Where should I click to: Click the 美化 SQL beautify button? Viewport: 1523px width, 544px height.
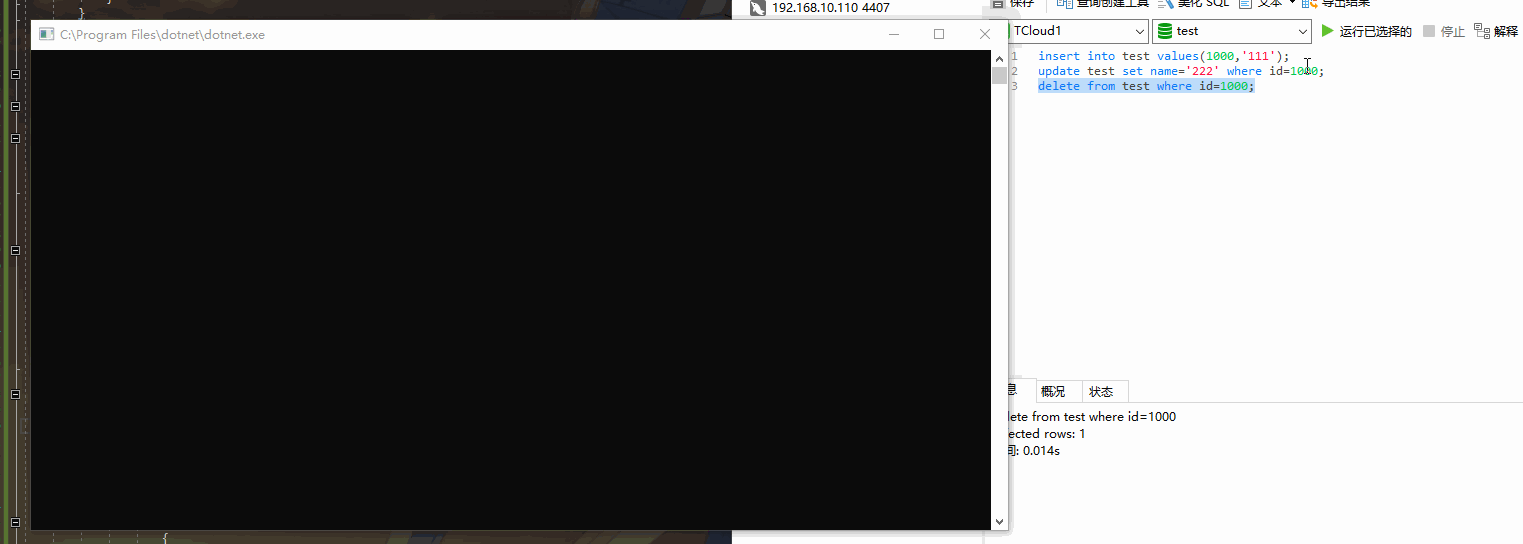click(x=1193, y=3)
